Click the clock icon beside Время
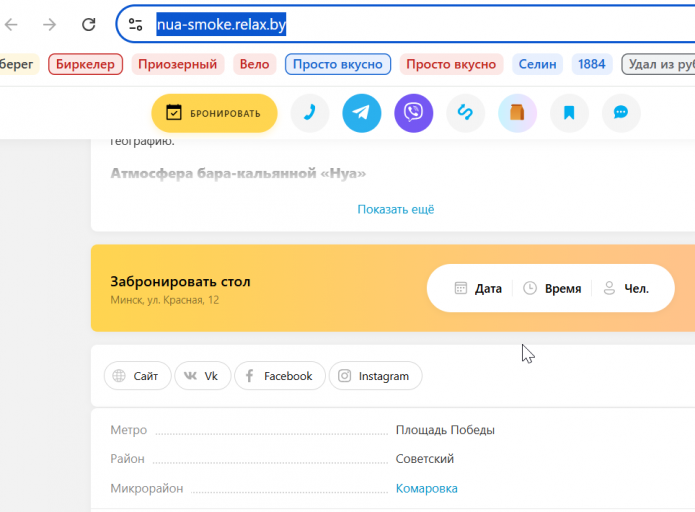 pos(530,288)
